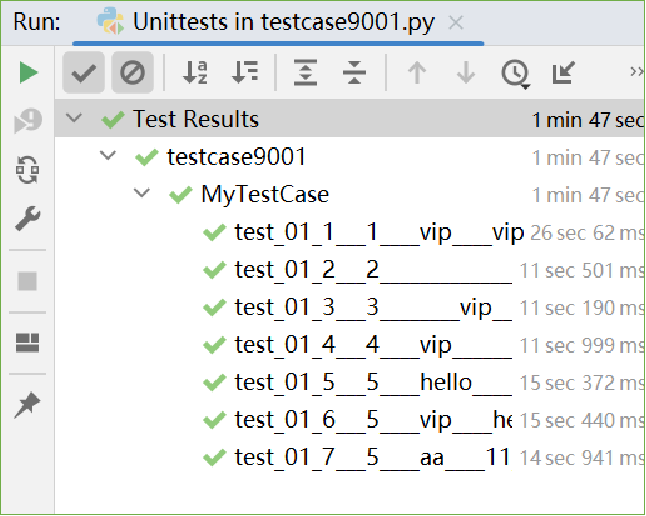Image resolution: width=646 pixels, height=516 pixels.
Task: Click the Rerun failed tests icon
Action: (x=28, y=122)
